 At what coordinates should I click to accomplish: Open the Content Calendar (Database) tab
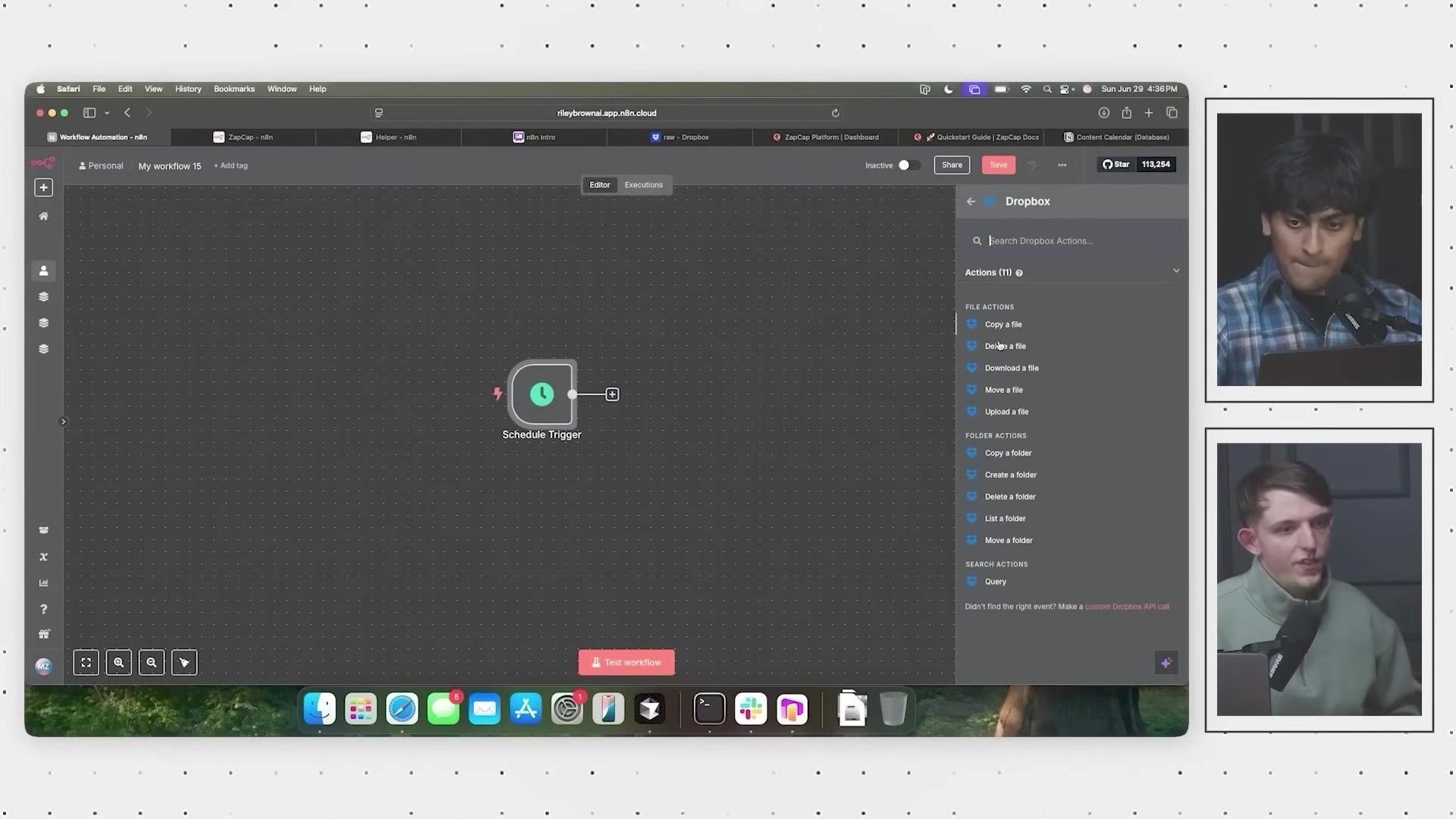click(1116, 137)
